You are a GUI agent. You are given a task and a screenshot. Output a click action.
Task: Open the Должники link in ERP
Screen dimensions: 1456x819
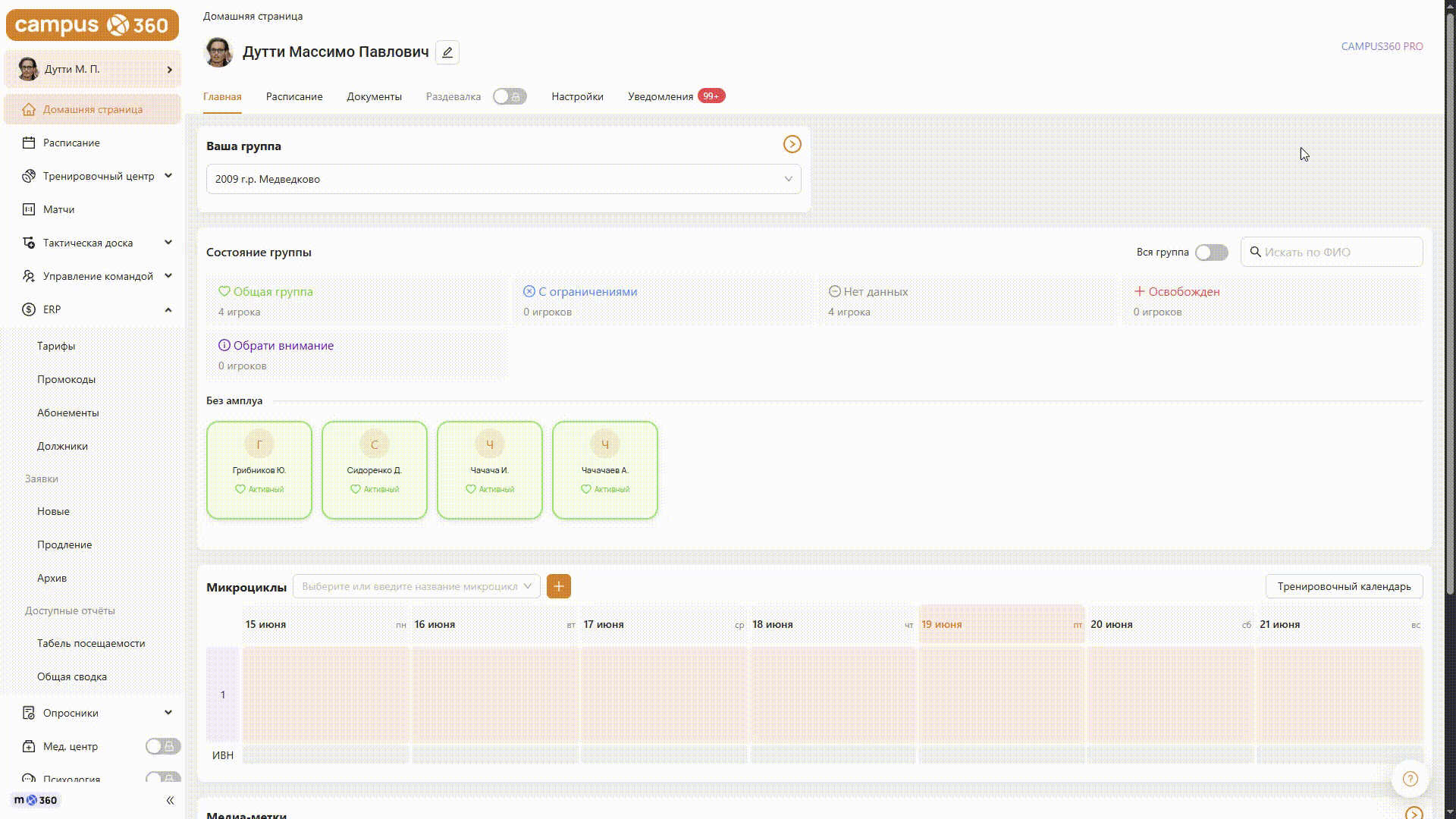[62, 446]
